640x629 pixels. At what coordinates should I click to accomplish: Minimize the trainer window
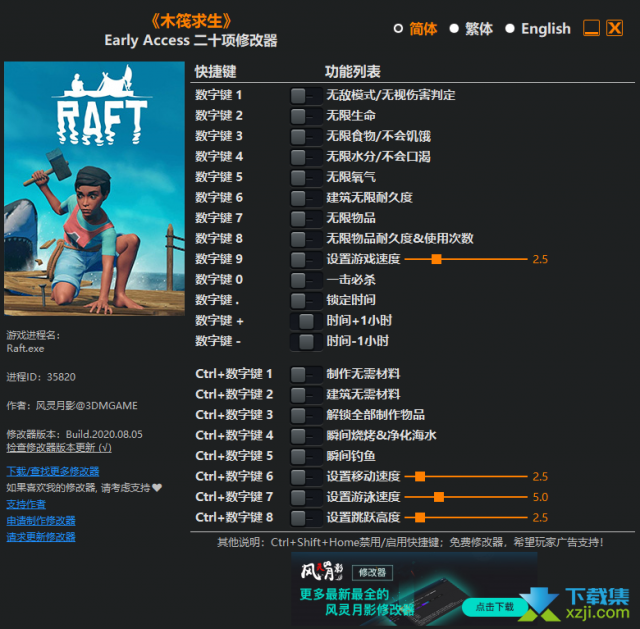pos(591,28)
